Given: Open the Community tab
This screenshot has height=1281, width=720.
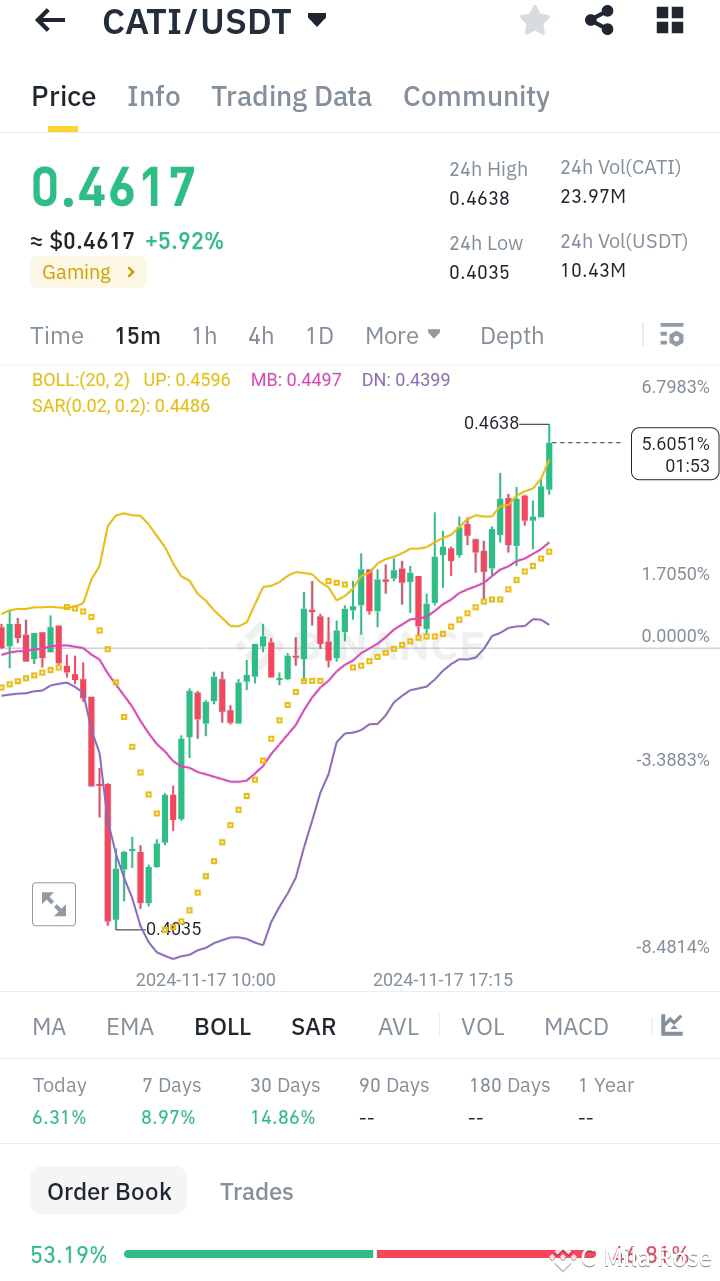Looking at the screenshot, I should tap(476, 96).
